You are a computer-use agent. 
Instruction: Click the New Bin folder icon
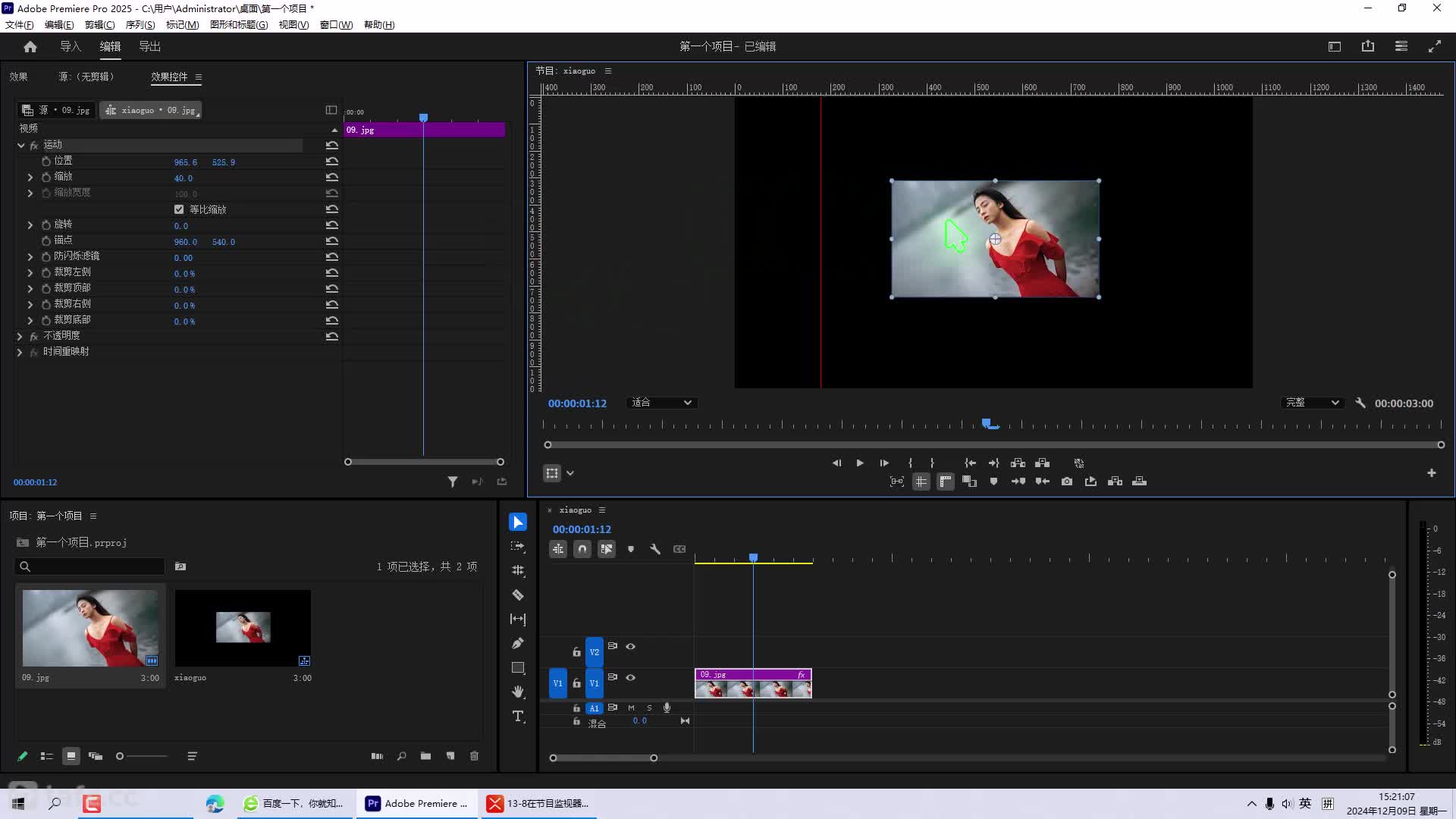click(x=425, y=756)
